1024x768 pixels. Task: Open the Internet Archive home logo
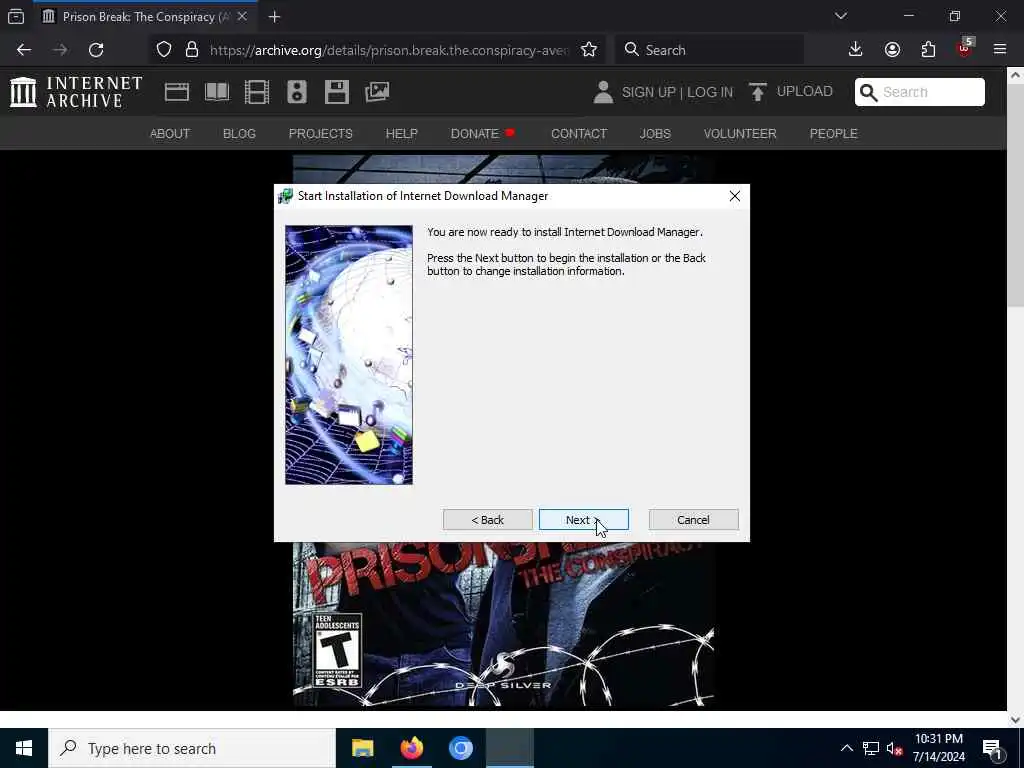(76, 92)
